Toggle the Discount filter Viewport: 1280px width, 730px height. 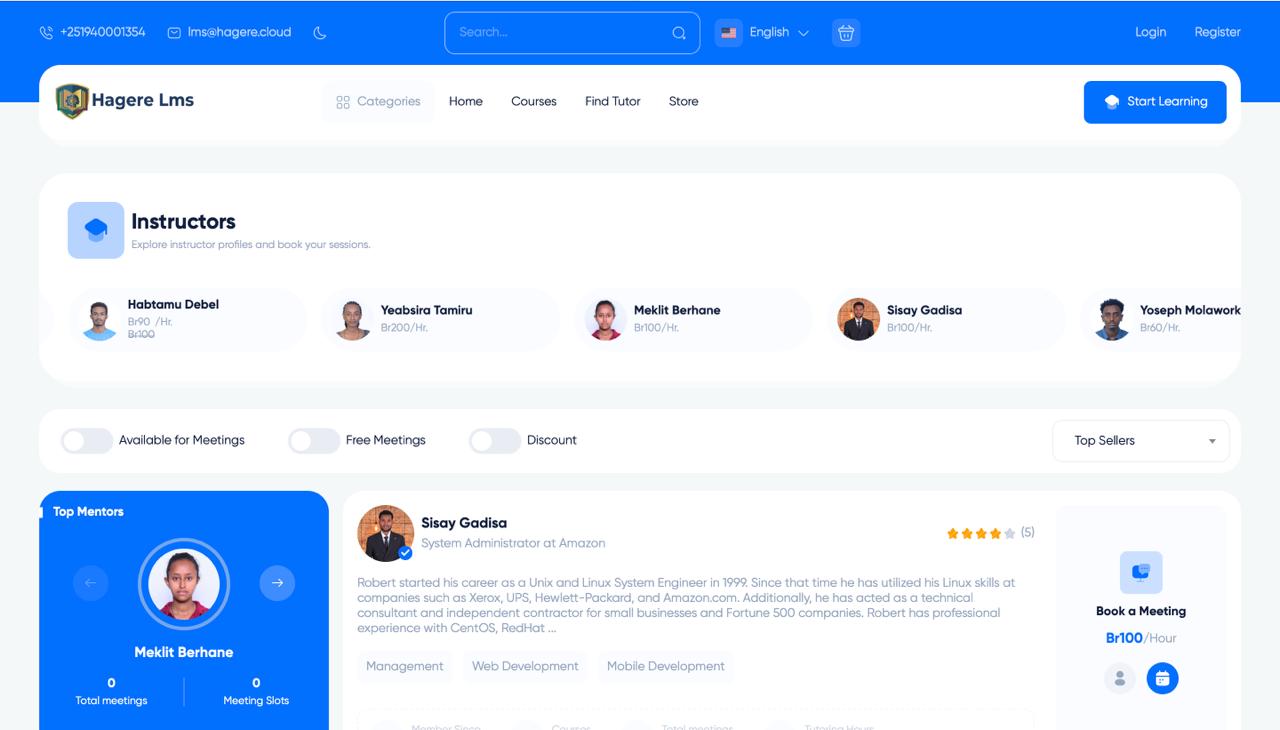click(495, 441)
